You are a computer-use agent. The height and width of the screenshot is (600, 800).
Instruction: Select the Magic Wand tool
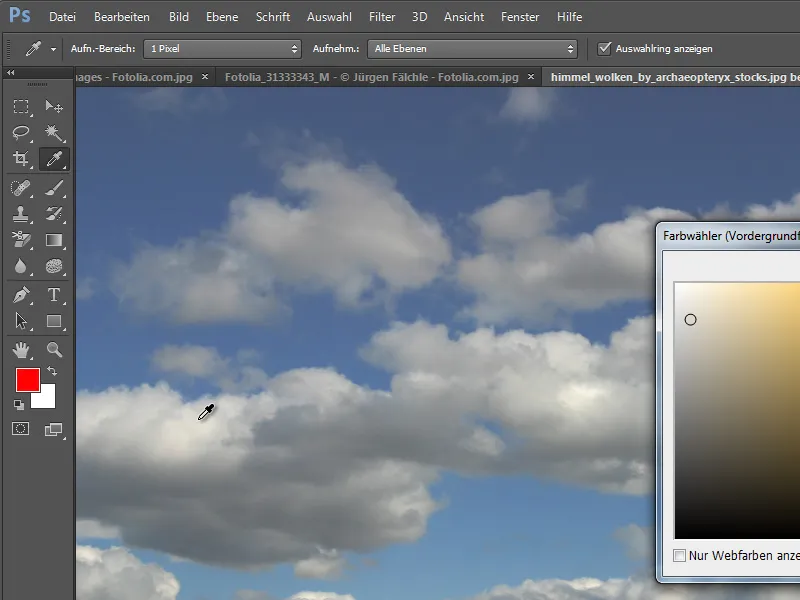pos(54,133)
